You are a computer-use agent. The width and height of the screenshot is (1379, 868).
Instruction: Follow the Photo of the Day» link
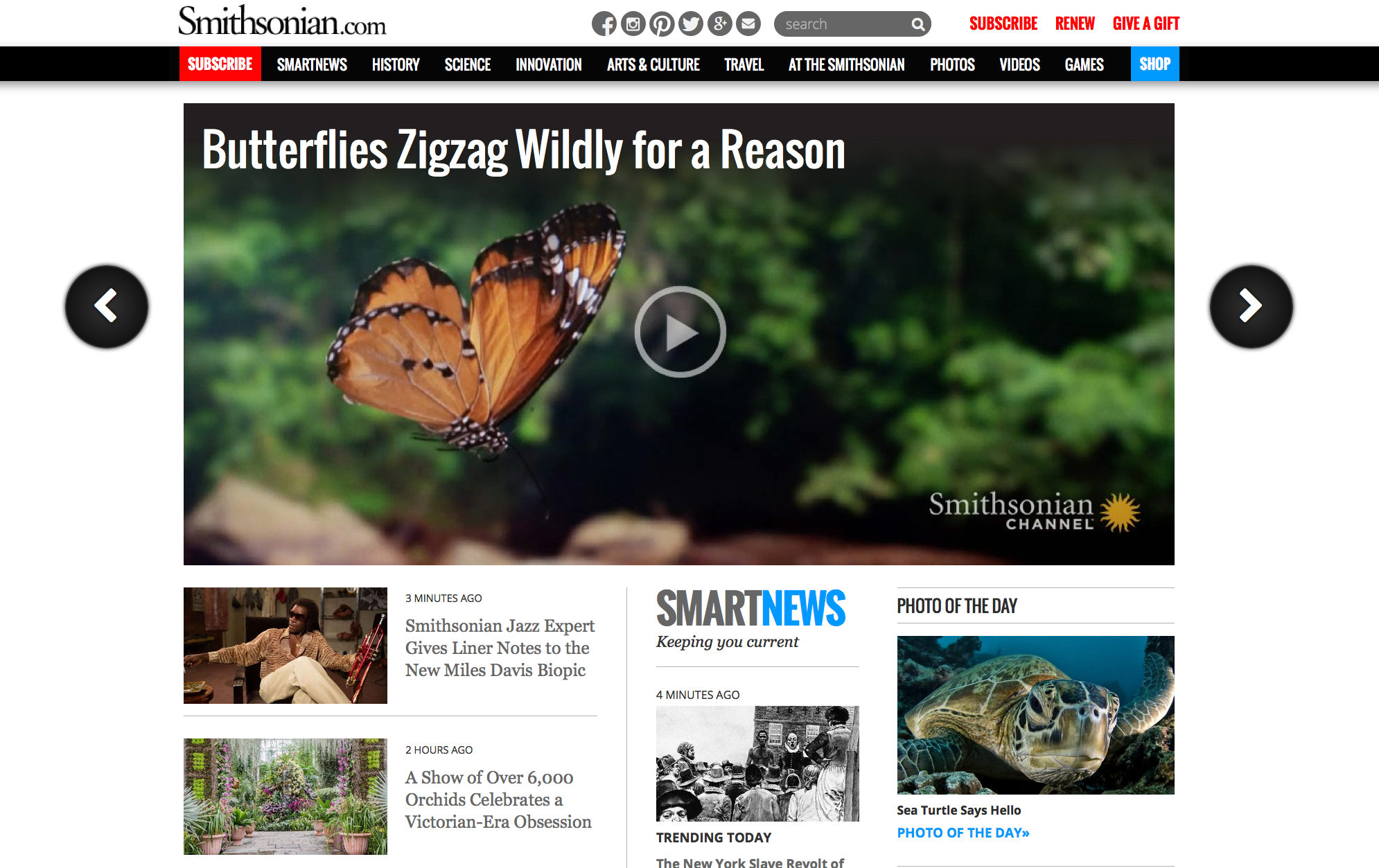point(963,833)
